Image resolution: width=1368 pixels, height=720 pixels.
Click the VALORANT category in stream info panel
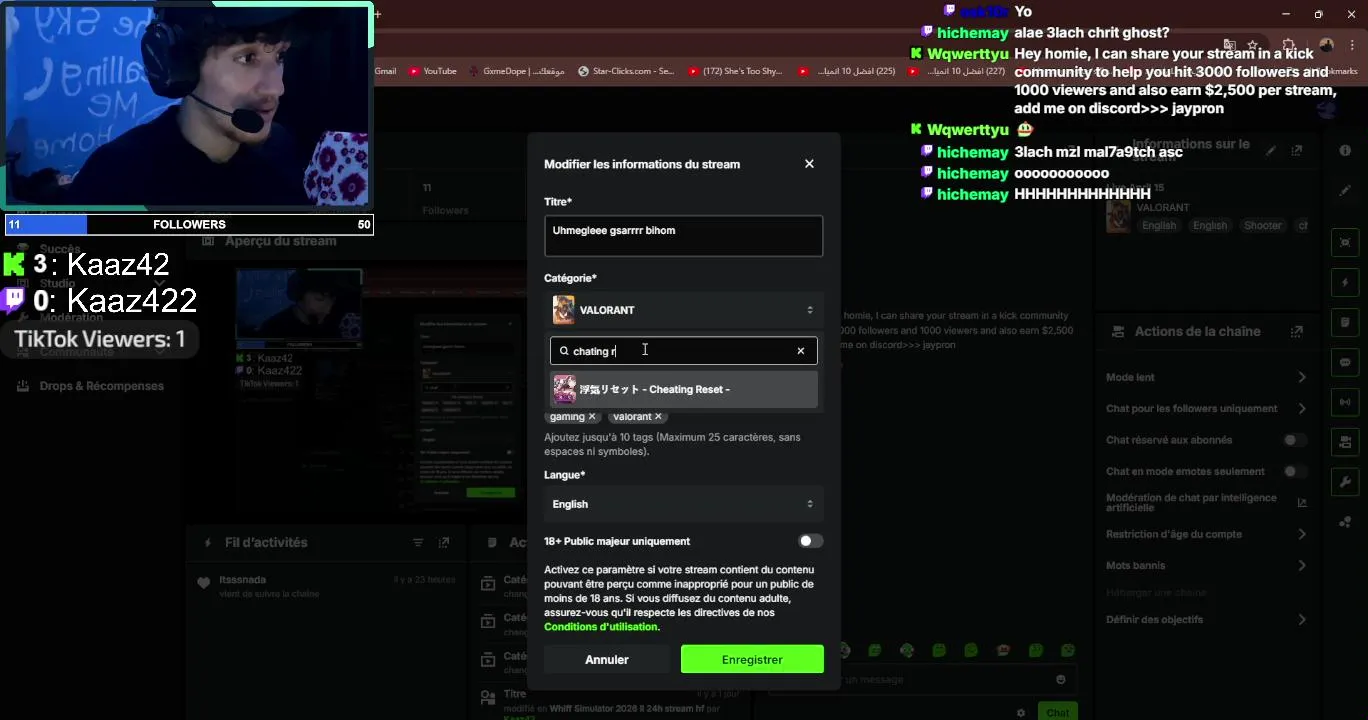[1163, 207]
